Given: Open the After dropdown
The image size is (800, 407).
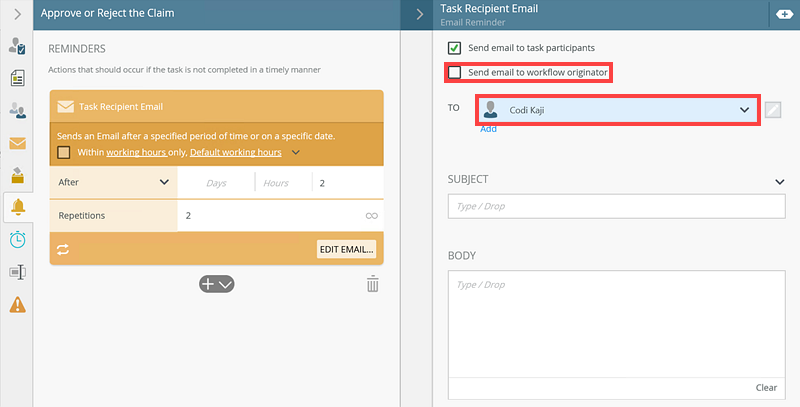Looking at the screenshot, I should [113, 182].
